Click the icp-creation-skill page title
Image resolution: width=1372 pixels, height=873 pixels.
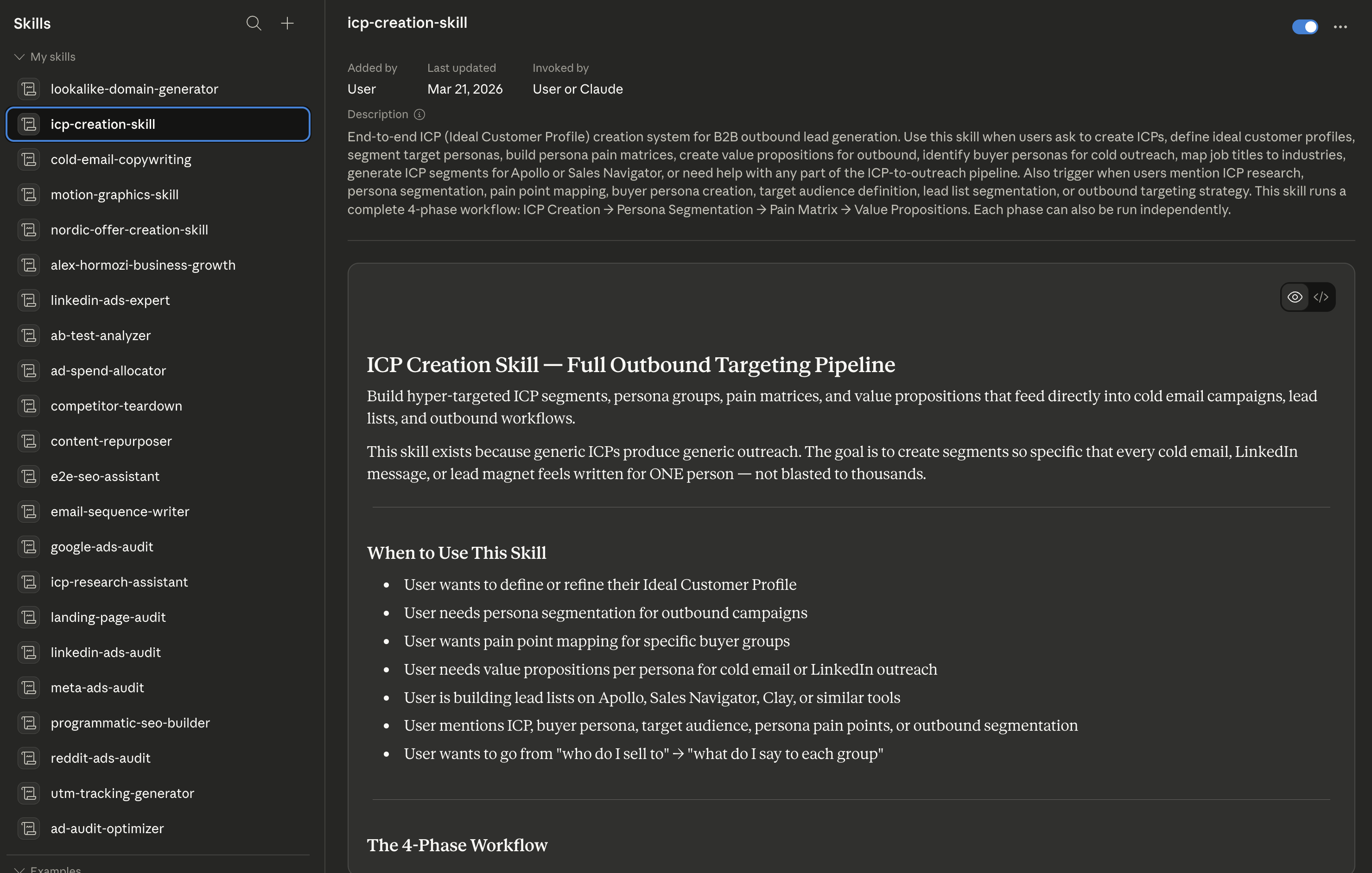pyautogui.click(x=407, y=23)
